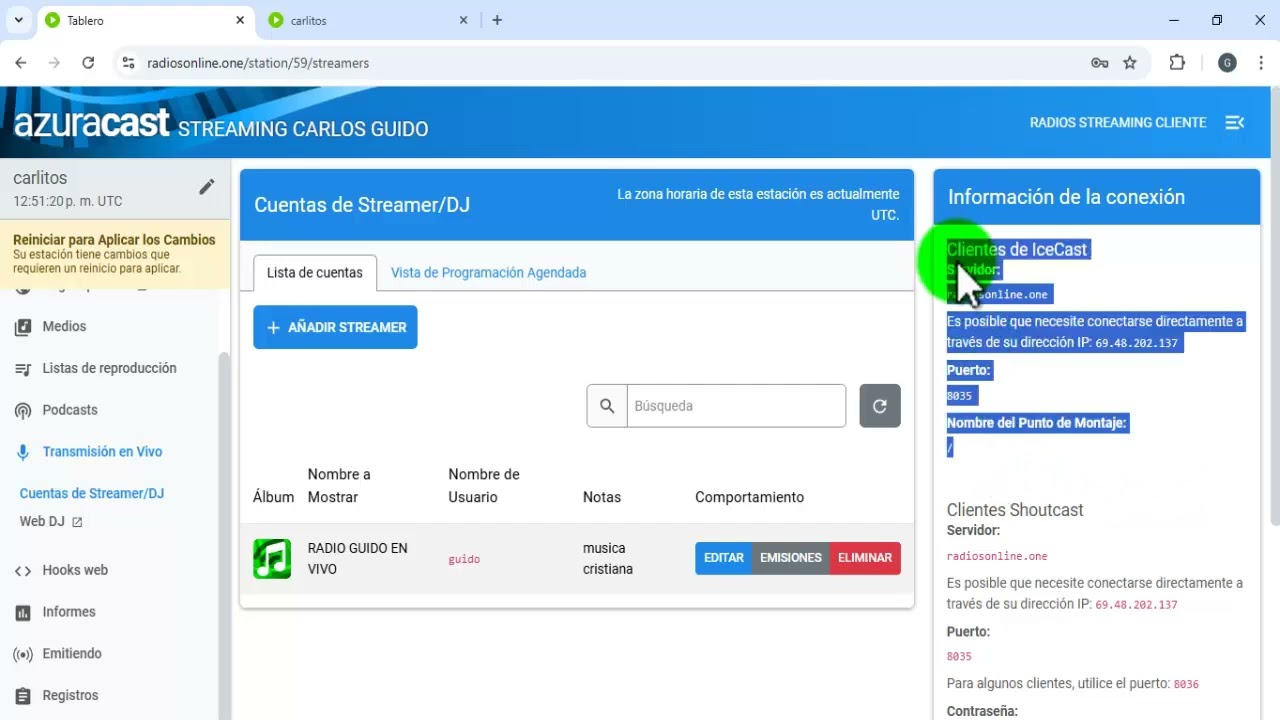Click the Emitiendo broadcast icon
Image resolution: width=1280 pixels, height=720 pixels.
point(23,654)
